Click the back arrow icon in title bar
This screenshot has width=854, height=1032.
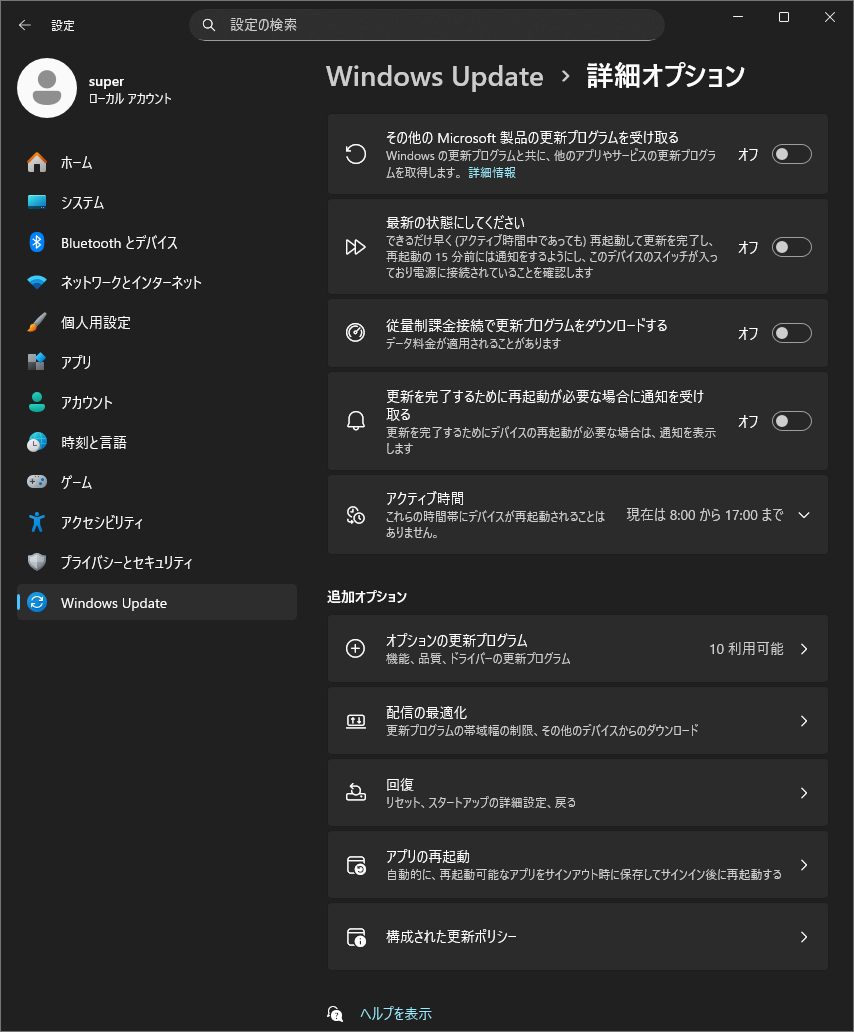pos(25,25)
